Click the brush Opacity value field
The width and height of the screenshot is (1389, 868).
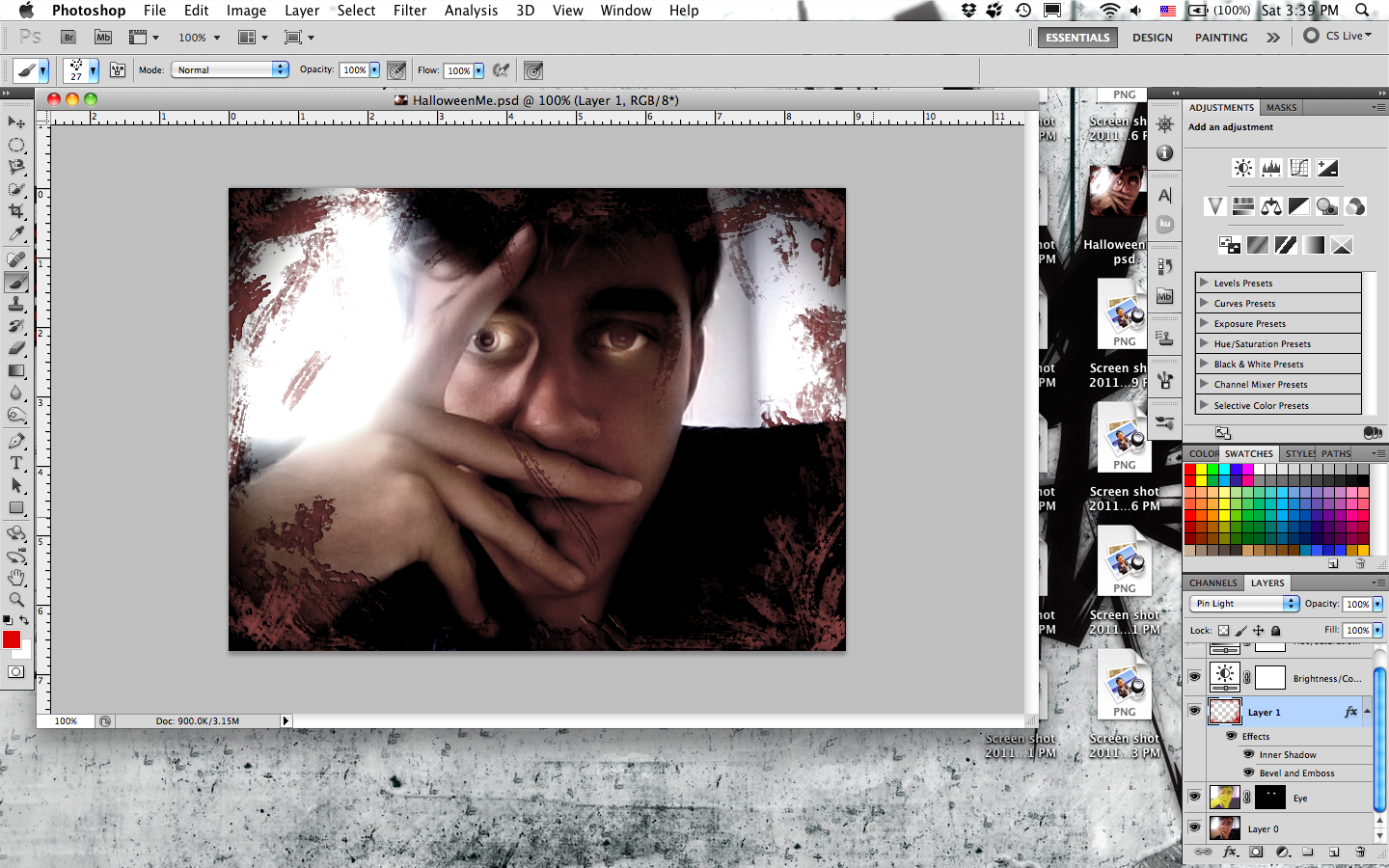354,69
